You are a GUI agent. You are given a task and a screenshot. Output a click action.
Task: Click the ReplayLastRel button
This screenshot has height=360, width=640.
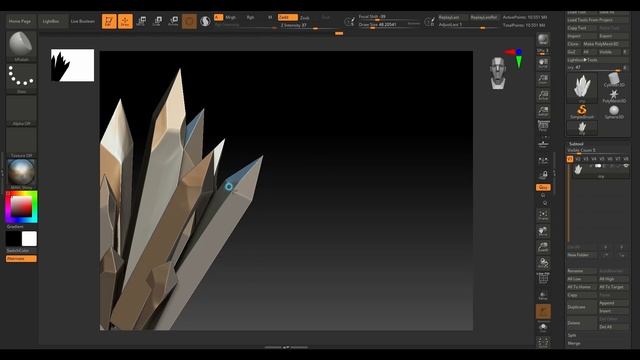(x=483, y=18)
